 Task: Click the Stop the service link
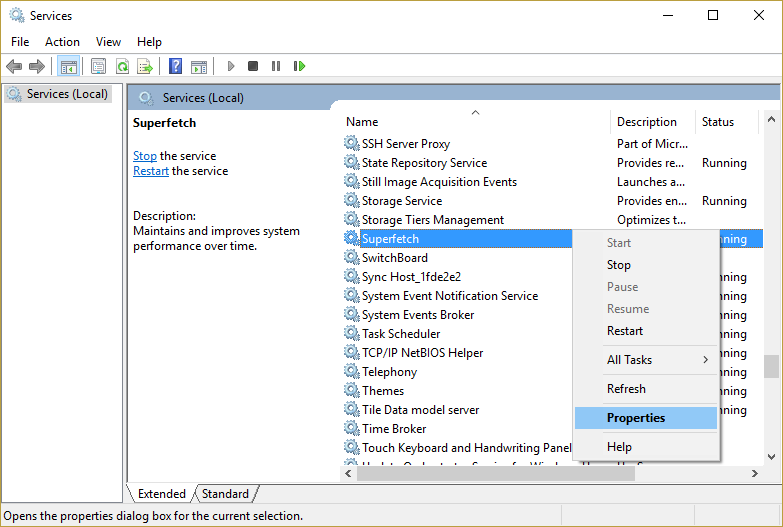(145, 156)
